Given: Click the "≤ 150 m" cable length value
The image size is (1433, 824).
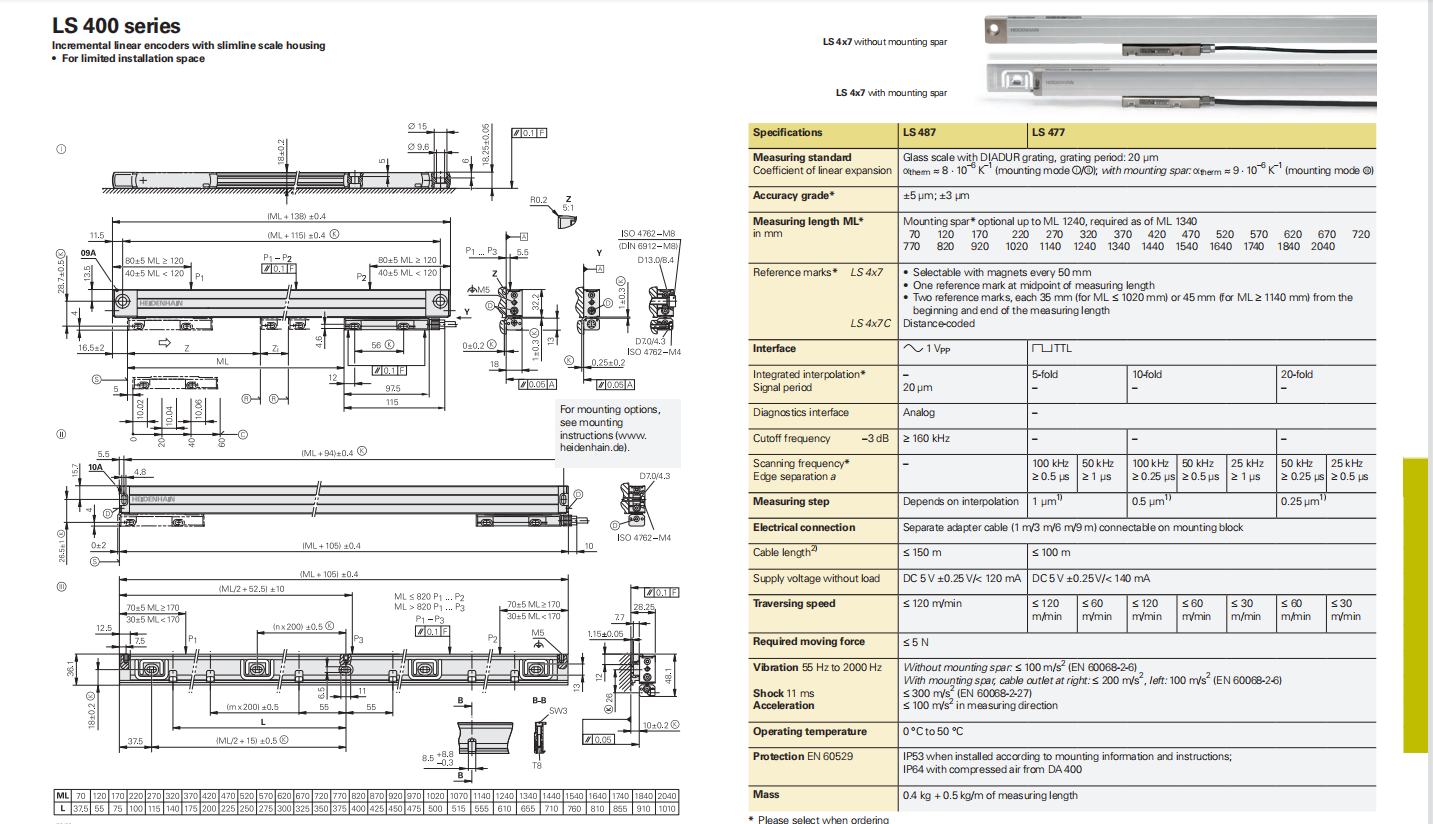Looking at the screenshot, I should coord(921,553).
